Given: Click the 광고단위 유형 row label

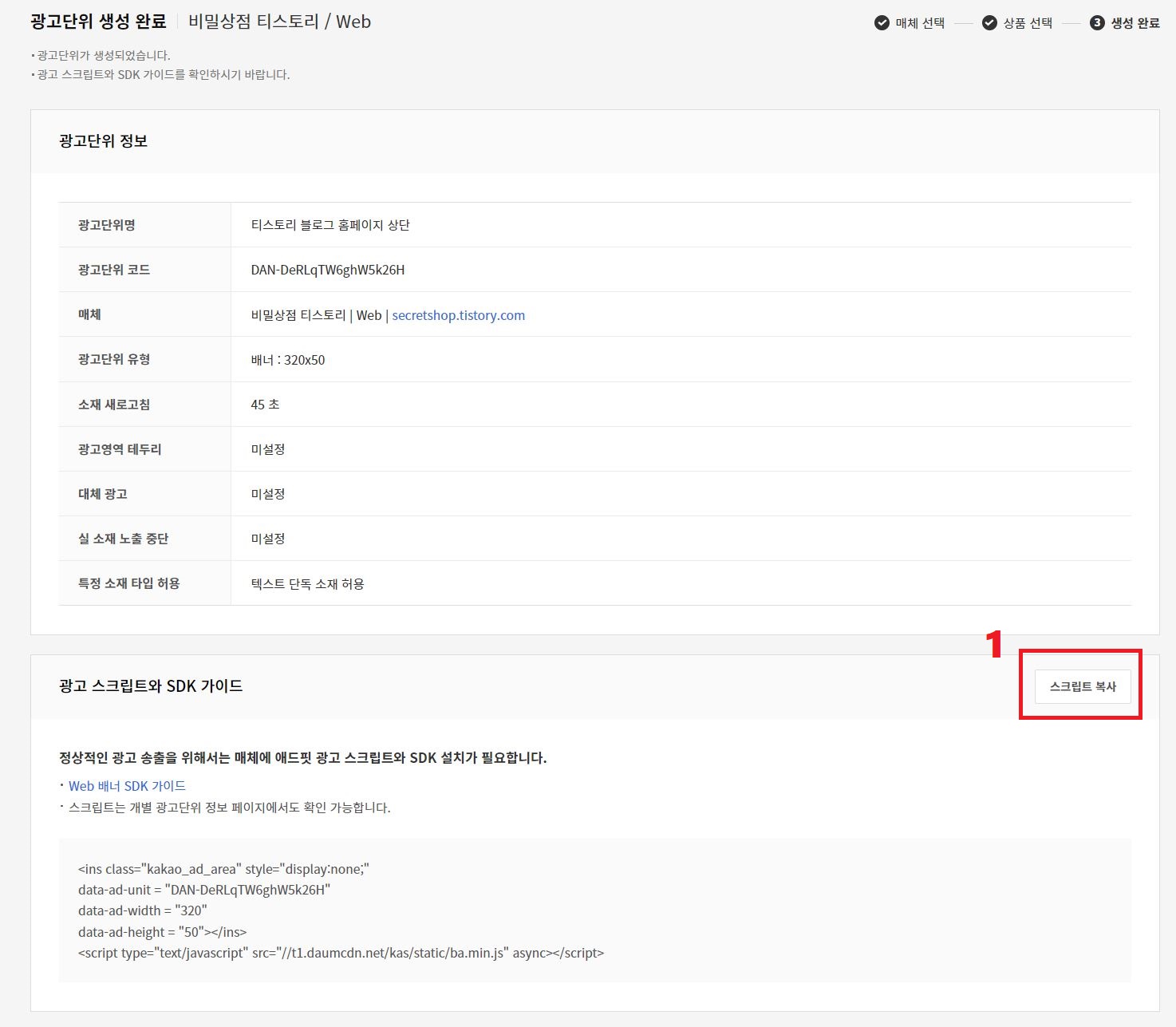Looking at the screenshot, I should [114, 359].
